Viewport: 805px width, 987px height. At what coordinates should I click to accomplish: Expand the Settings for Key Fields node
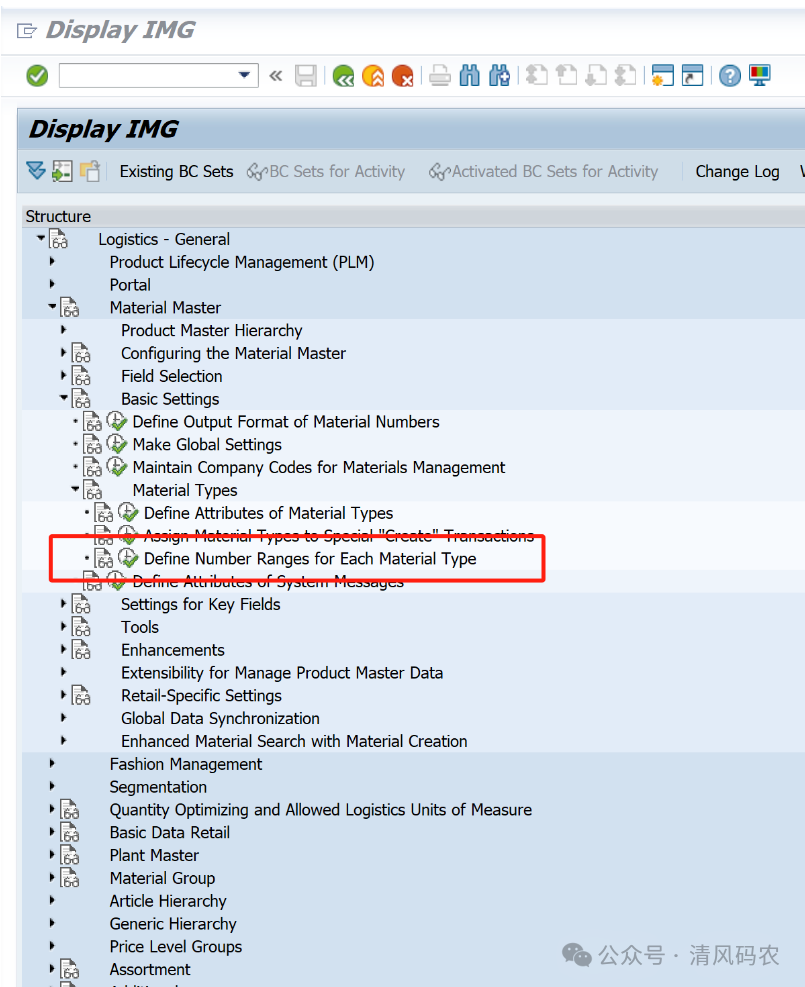63,604
